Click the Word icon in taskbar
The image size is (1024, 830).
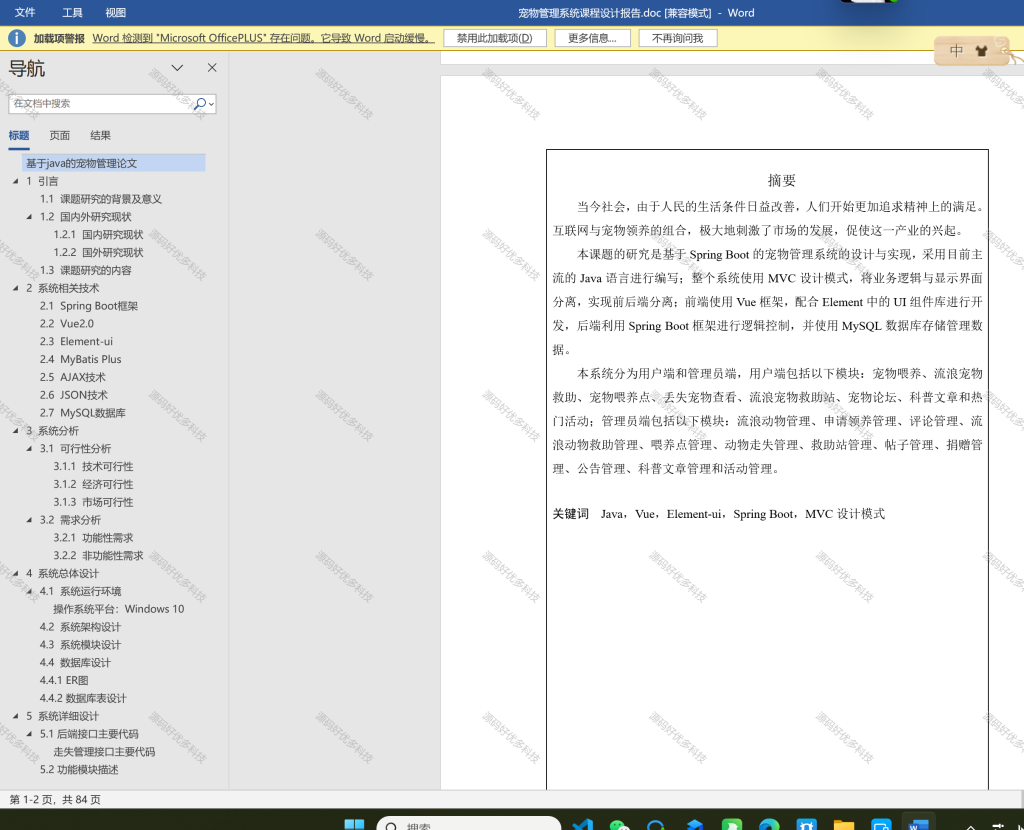coord(918,824)
